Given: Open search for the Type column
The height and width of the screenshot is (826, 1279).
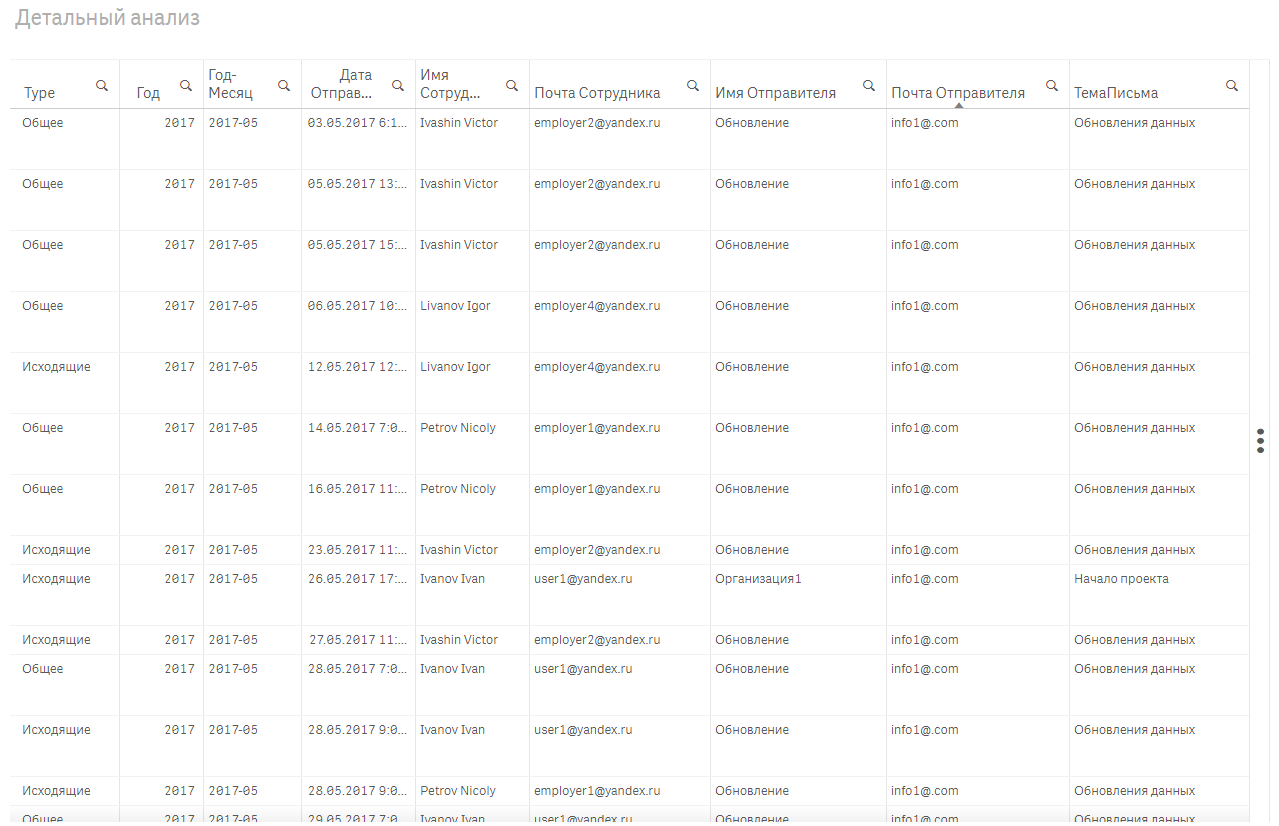Looking at the screenshot, I should tap(102, 86).
